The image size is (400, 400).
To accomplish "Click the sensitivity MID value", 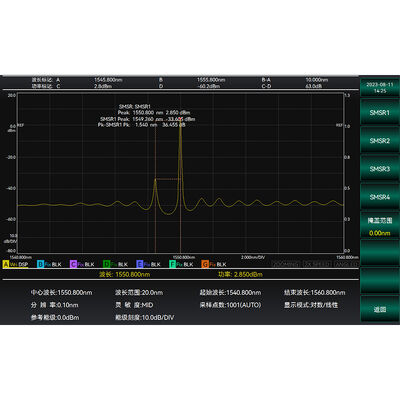I will (134, 305).
